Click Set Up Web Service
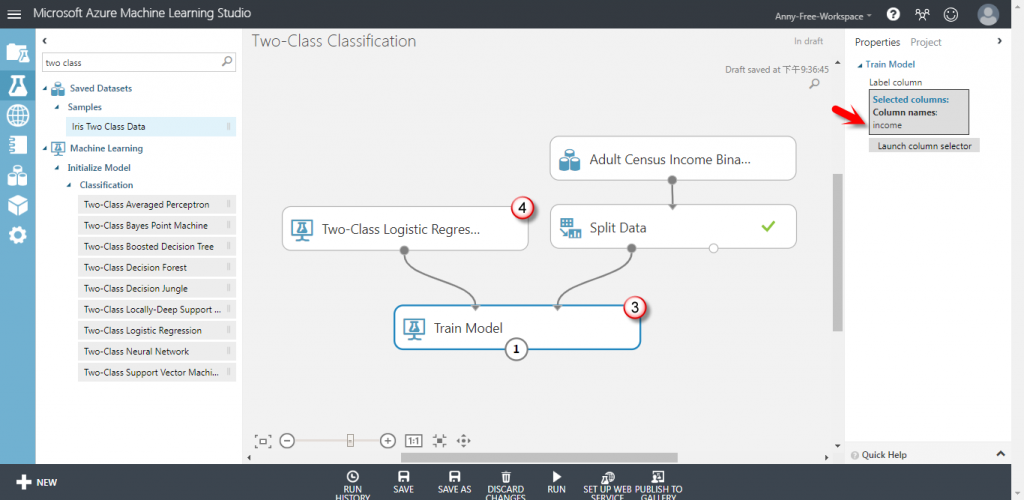Image resolution: width=1024 pixels, height=500 pixels. coord(608,484)
